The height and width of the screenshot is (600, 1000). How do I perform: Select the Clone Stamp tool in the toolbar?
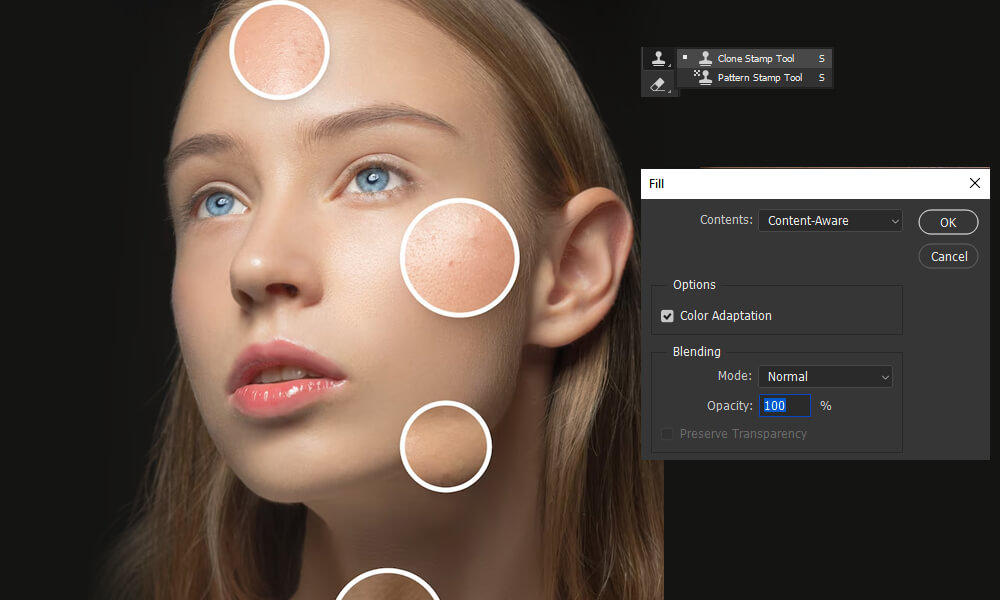[658, 58]
